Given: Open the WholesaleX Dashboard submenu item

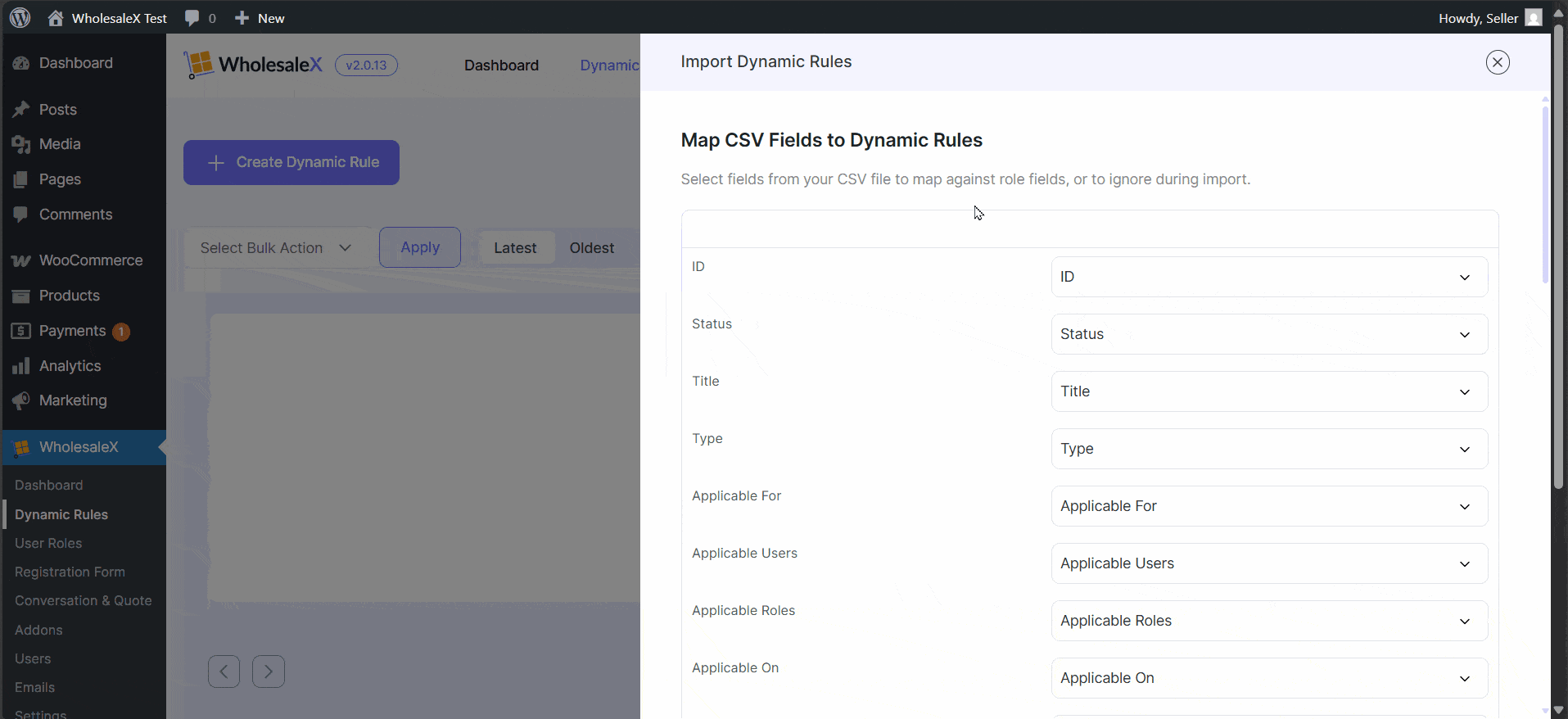Looking at the screenshot, I should coord(48,485).
